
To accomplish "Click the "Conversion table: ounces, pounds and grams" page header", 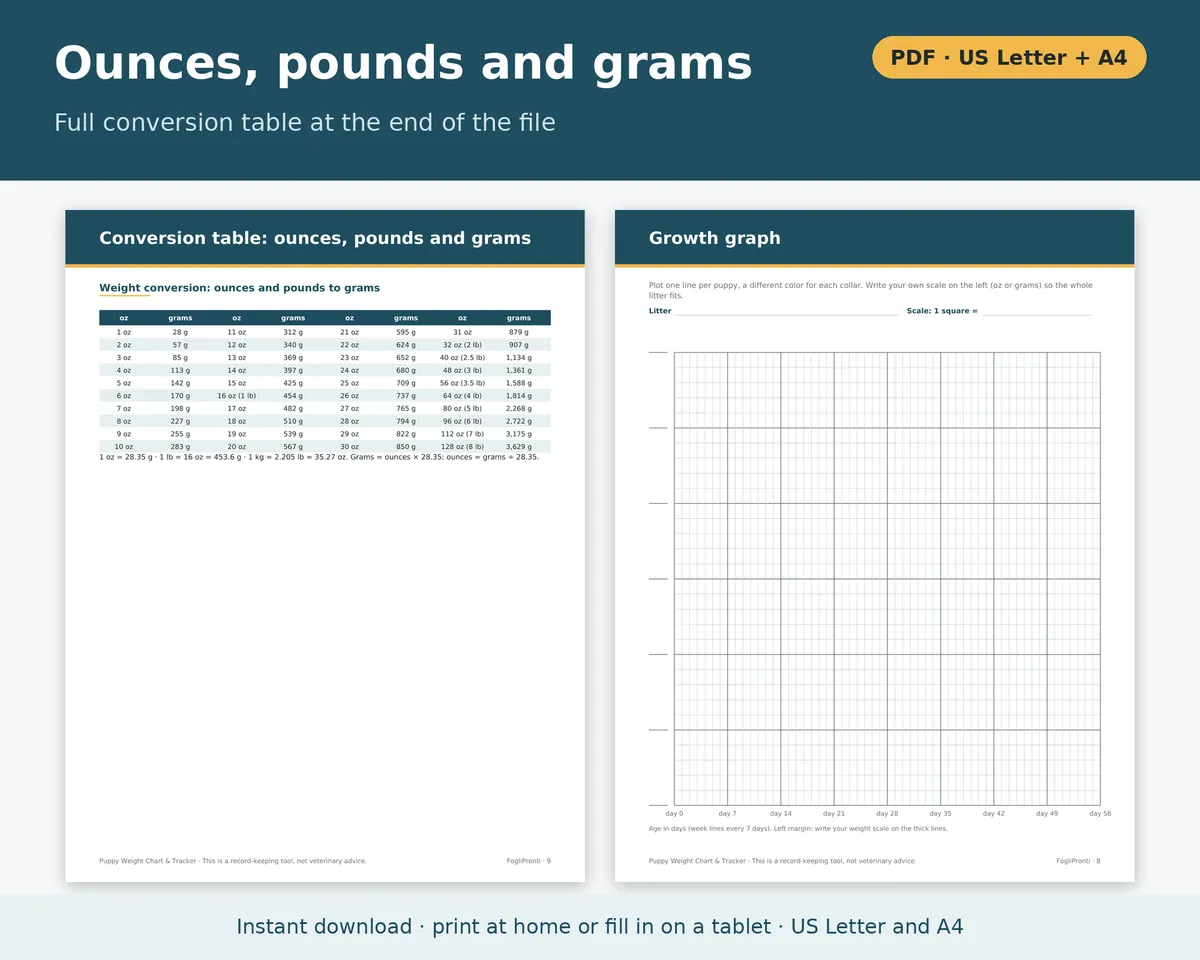I will point(315,238).
